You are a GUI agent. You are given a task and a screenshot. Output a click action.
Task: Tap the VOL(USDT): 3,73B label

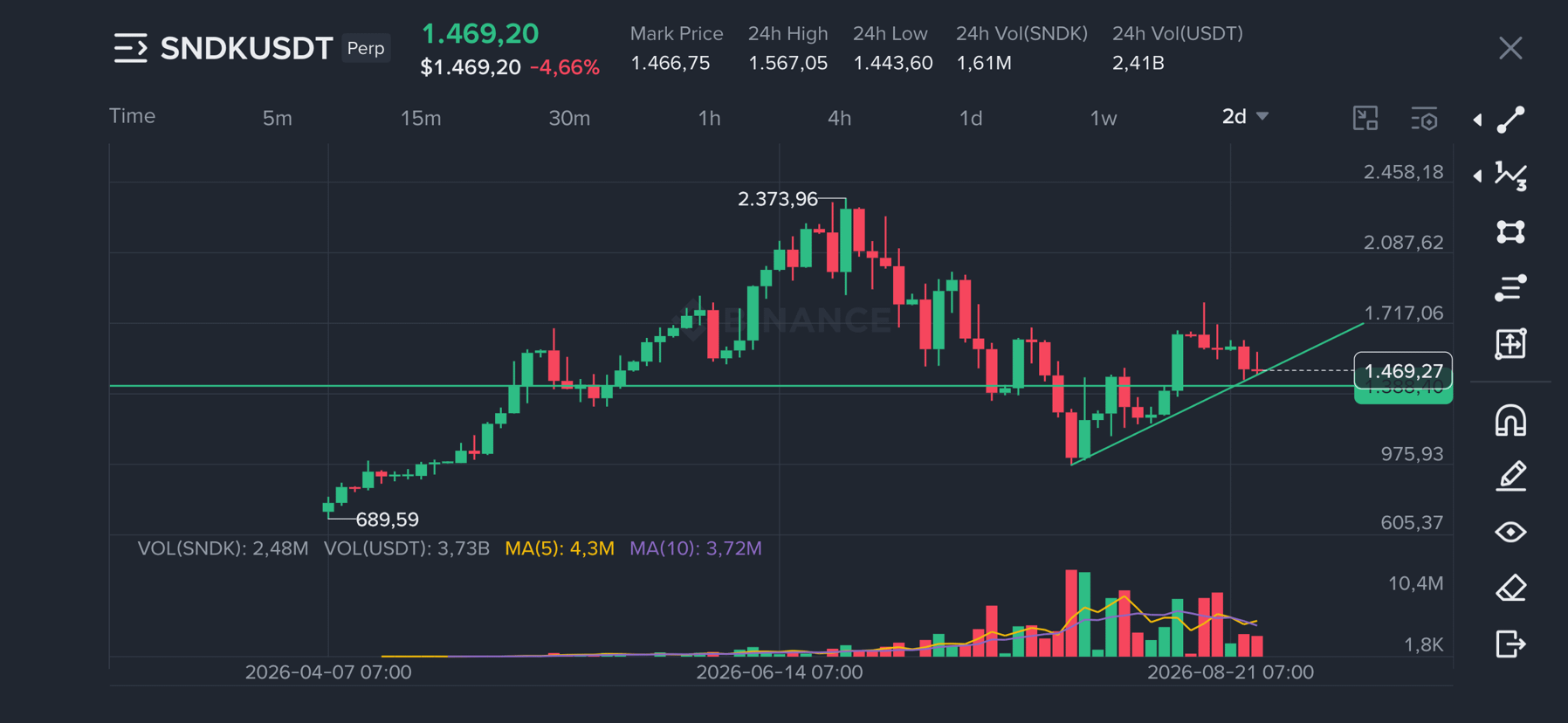click(x=407, y=548)
